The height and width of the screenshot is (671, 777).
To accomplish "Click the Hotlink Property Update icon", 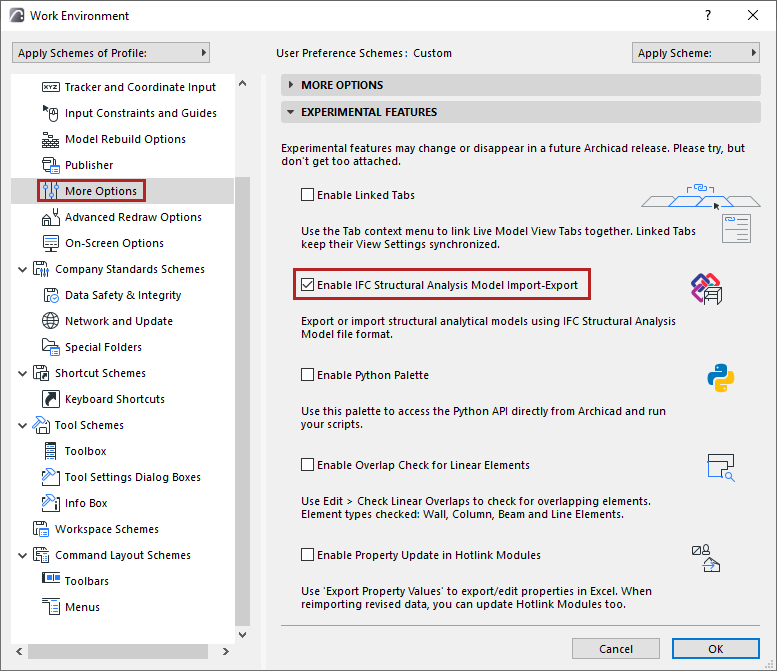I will point(706,559).
